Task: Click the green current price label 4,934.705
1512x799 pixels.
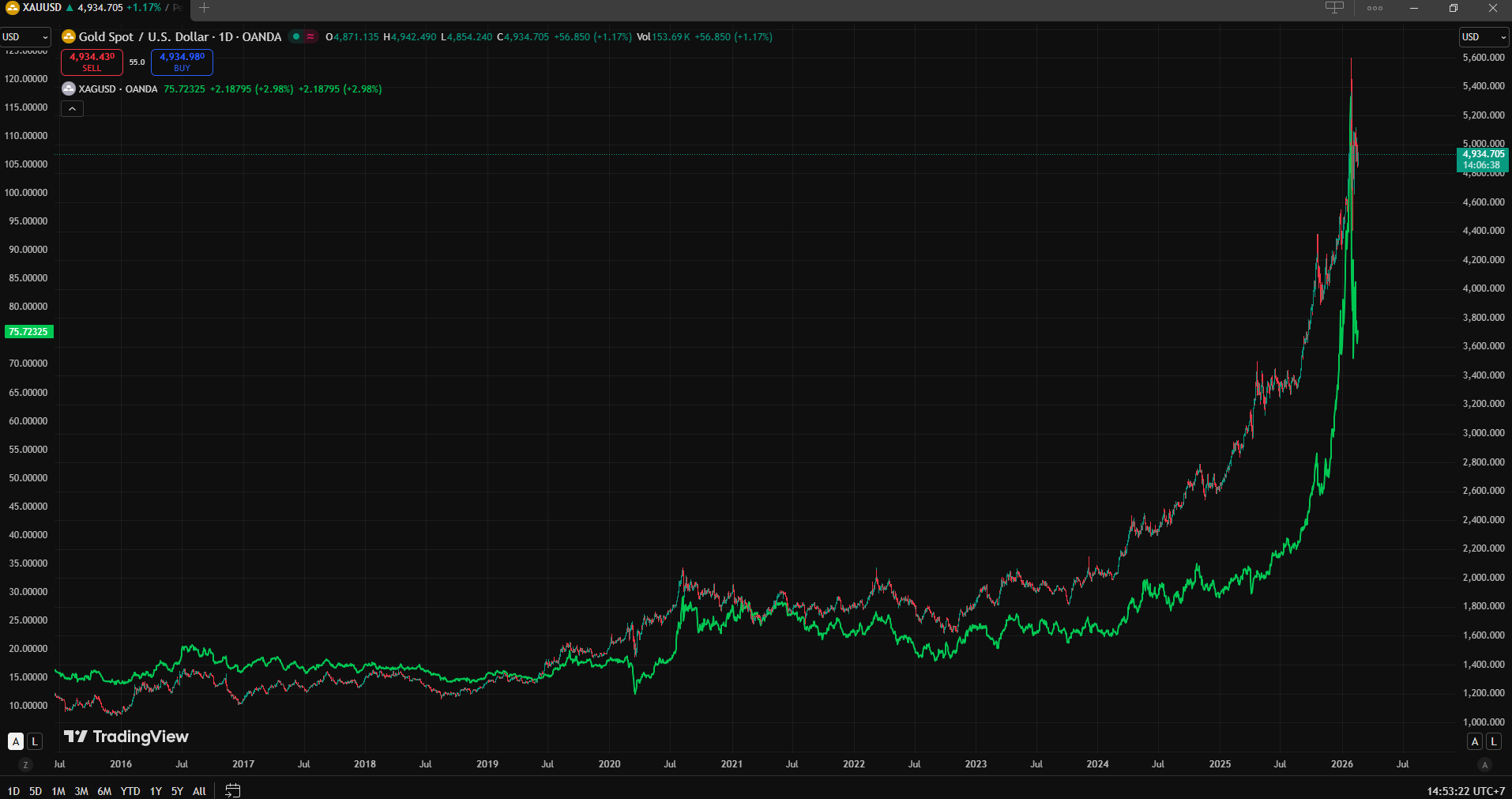Action: (x=1482, y=153)
